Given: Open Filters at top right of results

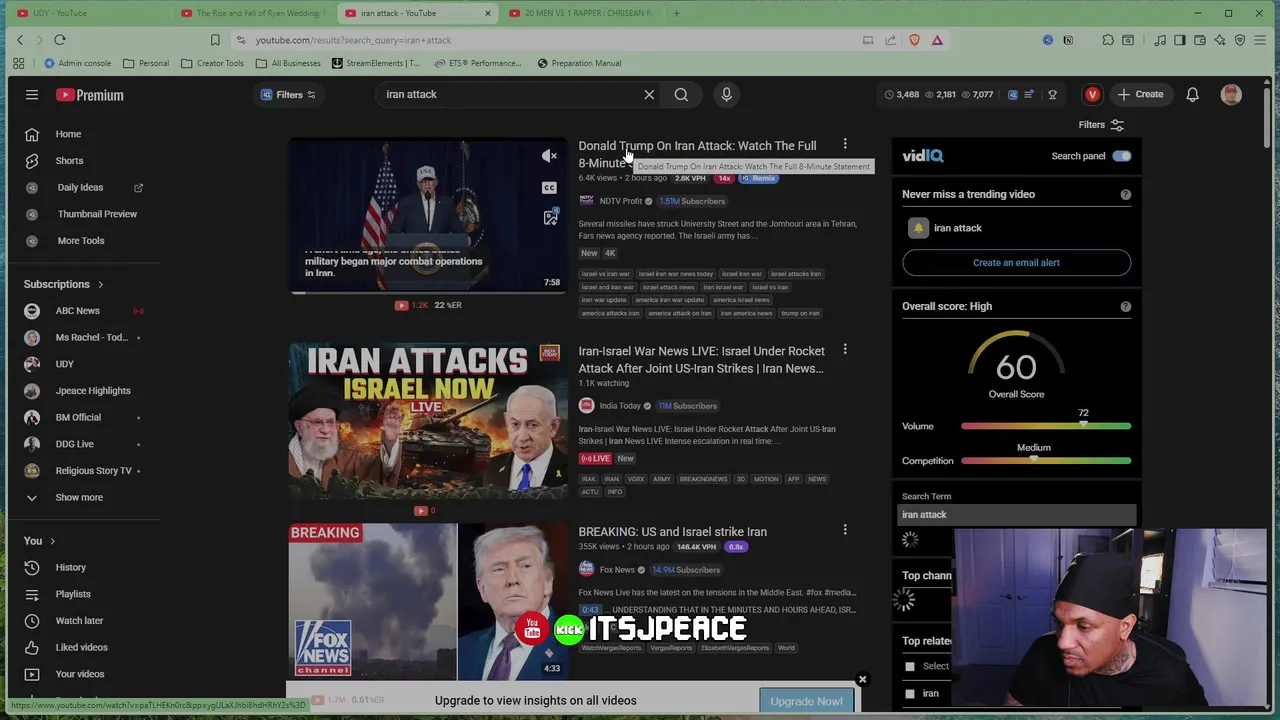Looking at the screenshot, I should tap(1101, 125).
